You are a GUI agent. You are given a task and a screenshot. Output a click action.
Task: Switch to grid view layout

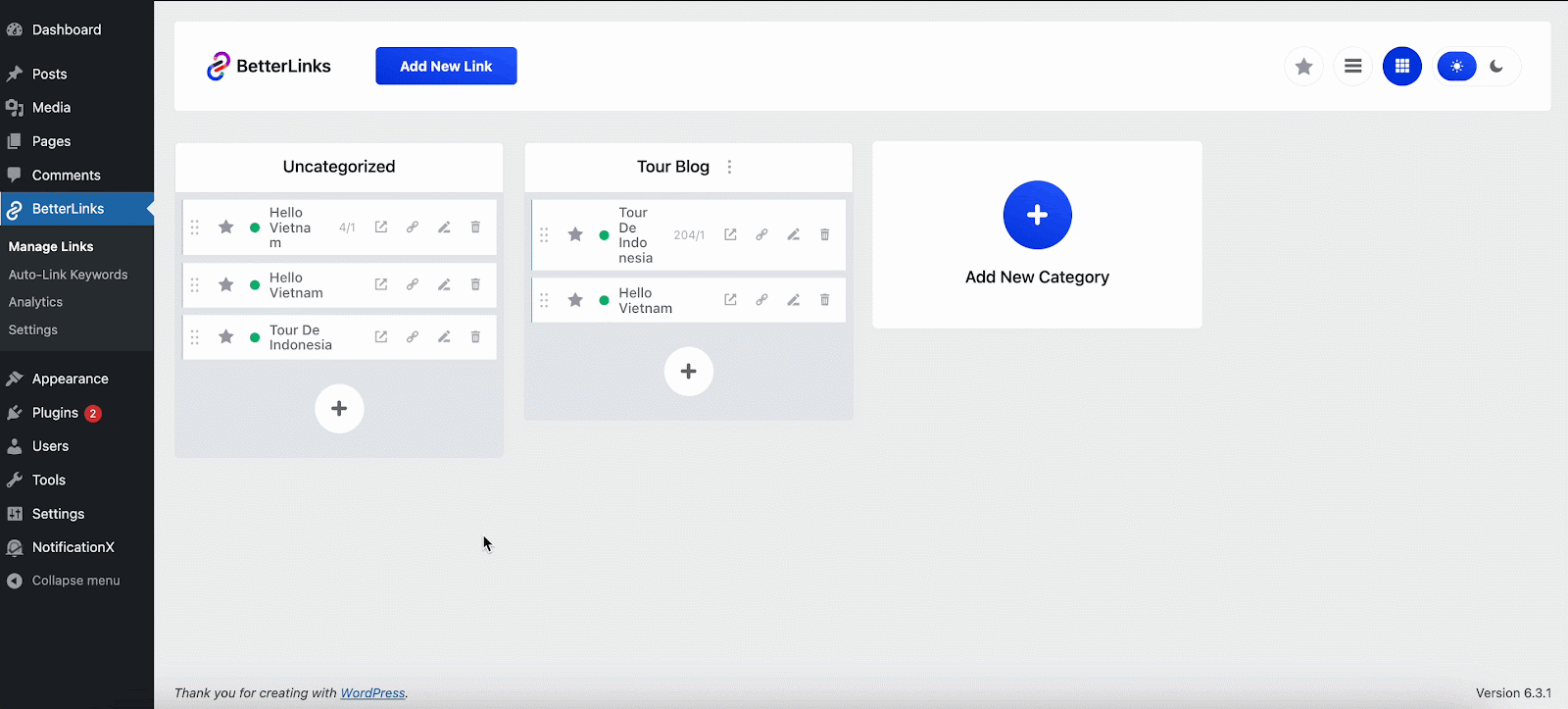point(1402,67)
